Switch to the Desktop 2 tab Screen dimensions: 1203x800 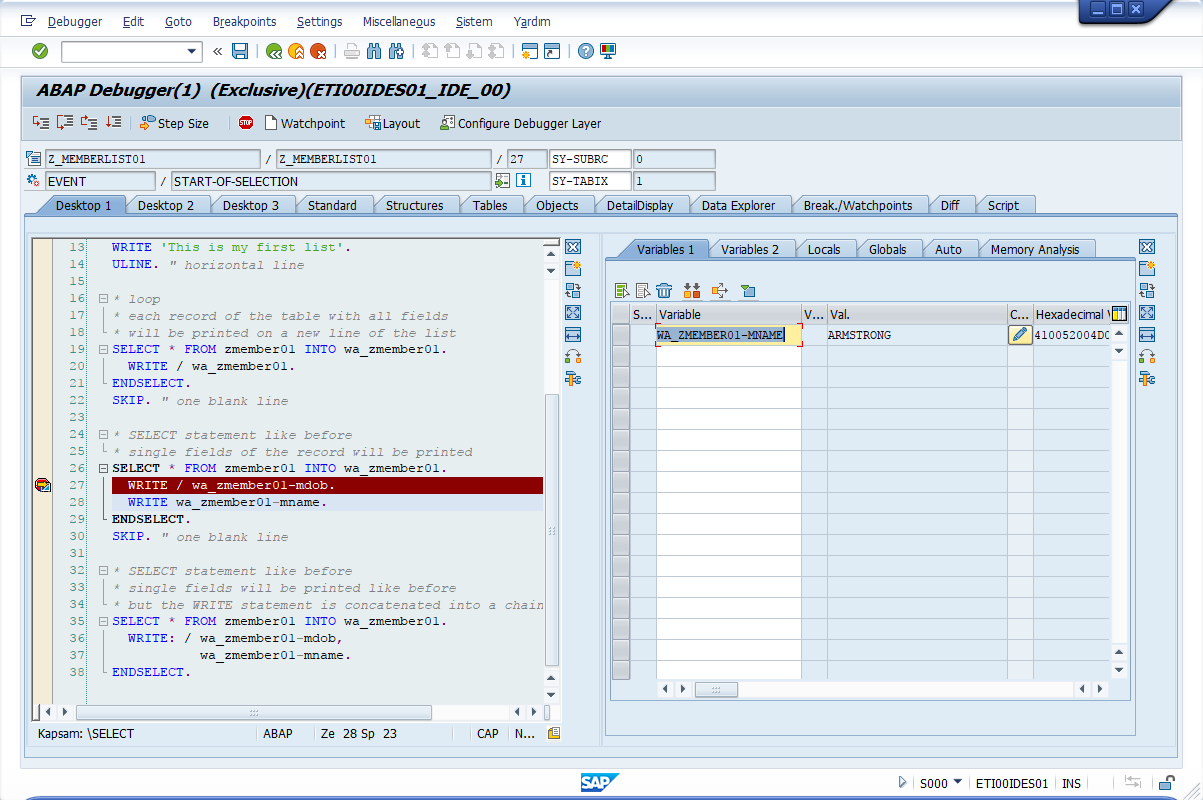pyautogui.click(x=166, y=205)
